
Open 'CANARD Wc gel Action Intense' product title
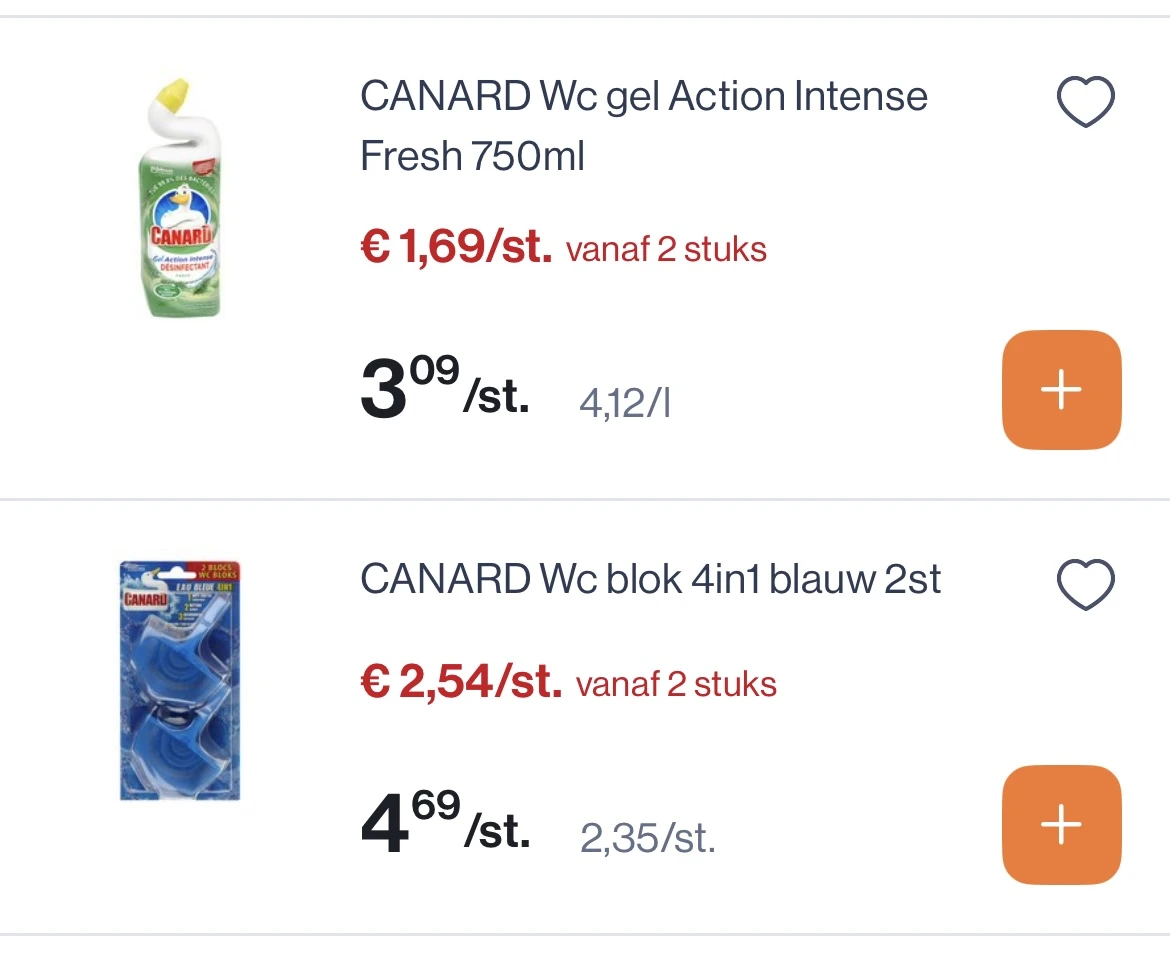coord(643,98)
